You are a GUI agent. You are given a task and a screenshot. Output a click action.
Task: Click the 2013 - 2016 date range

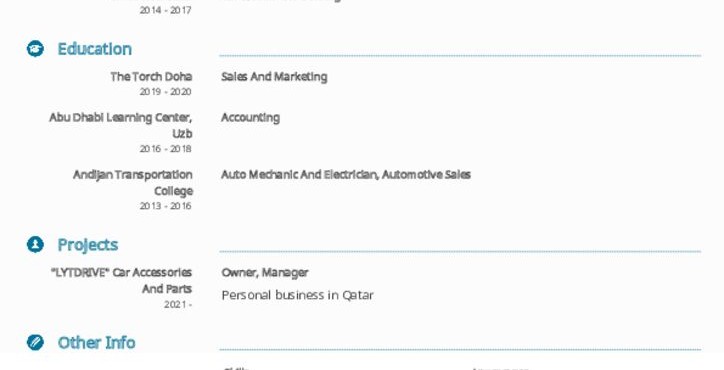(x=166, y=206)
